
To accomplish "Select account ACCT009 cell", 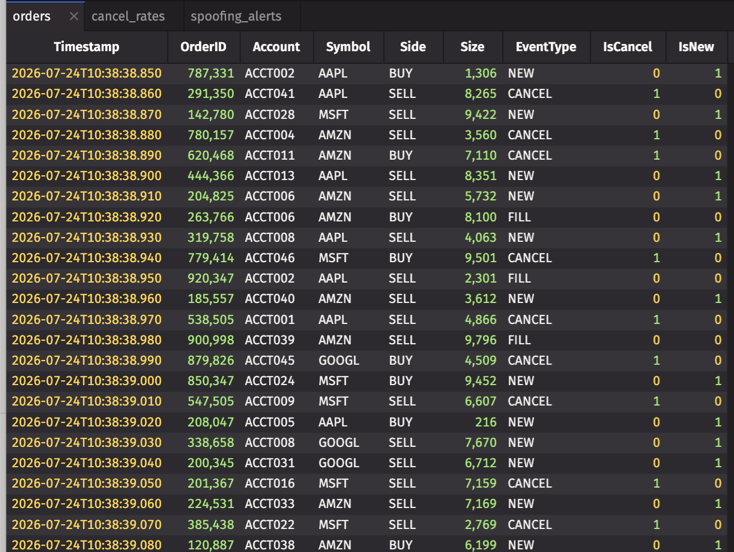I will pos(276,402).
